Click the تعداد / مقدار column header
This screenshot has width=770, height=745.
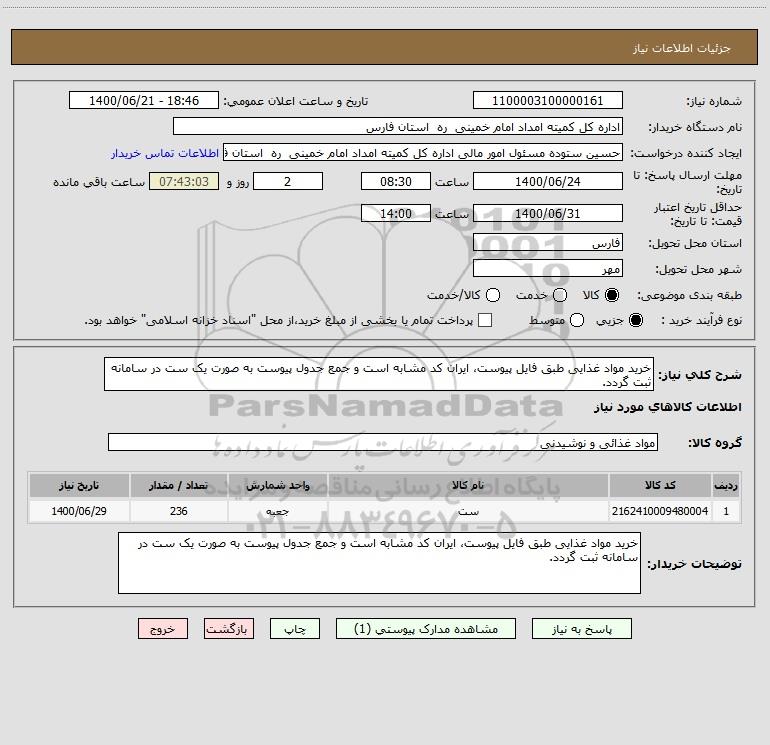(x=178, y=485)
